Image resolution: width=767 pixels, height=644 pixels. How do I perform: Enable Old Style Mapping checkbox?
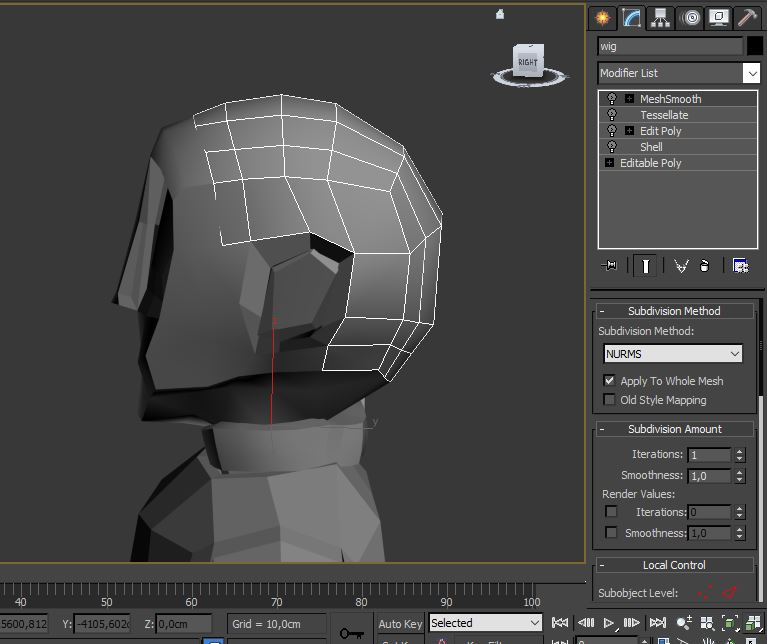pyautogui.click(x=610, y=400)
